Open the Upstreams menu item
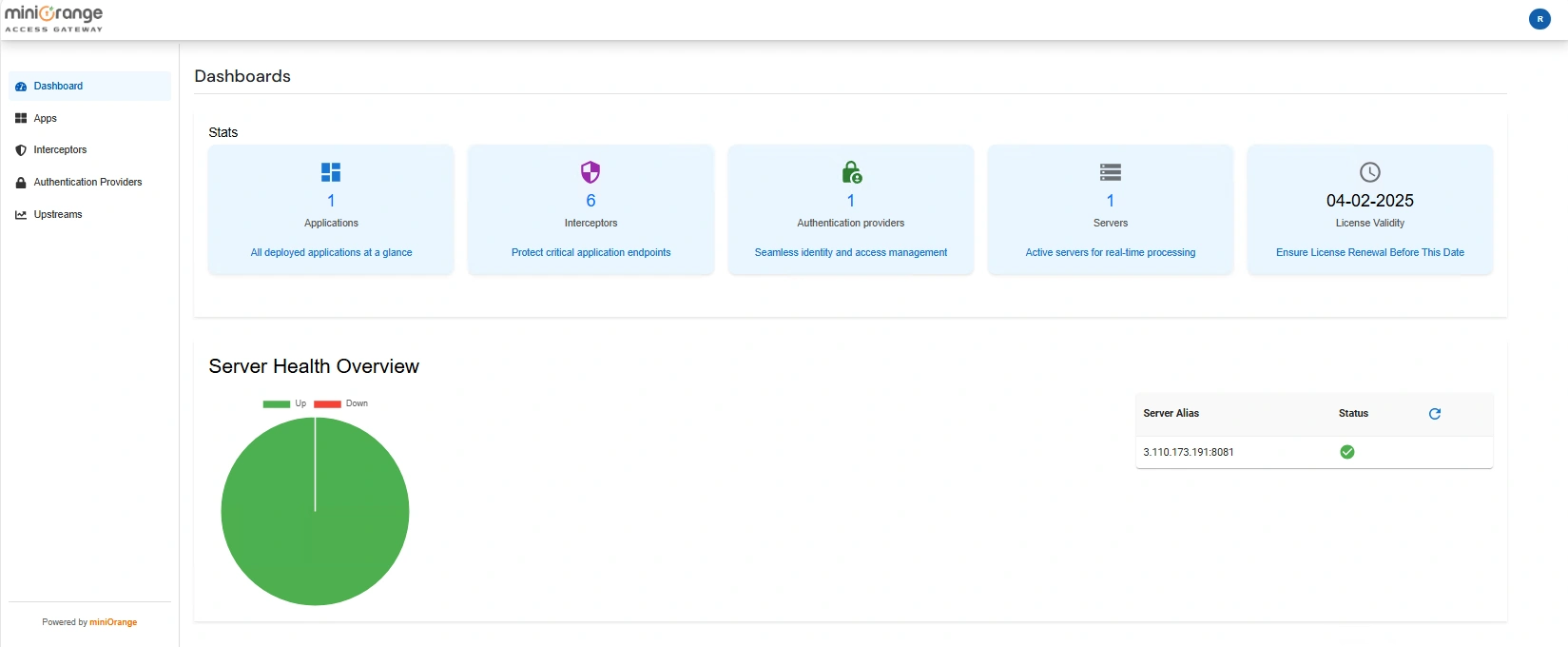Viewport: 1568px width, 647px height. coord(90,215)
